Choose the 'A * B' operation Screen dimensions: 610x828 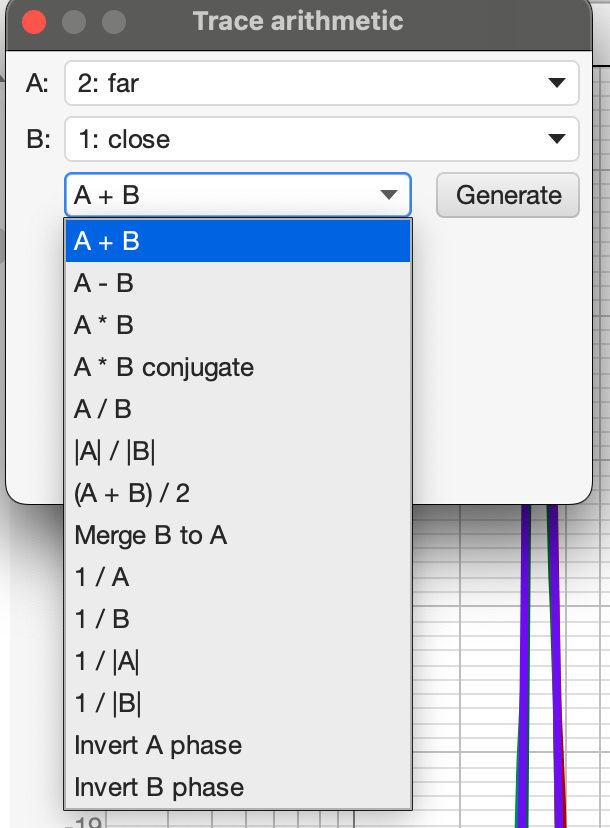(238, 325)
